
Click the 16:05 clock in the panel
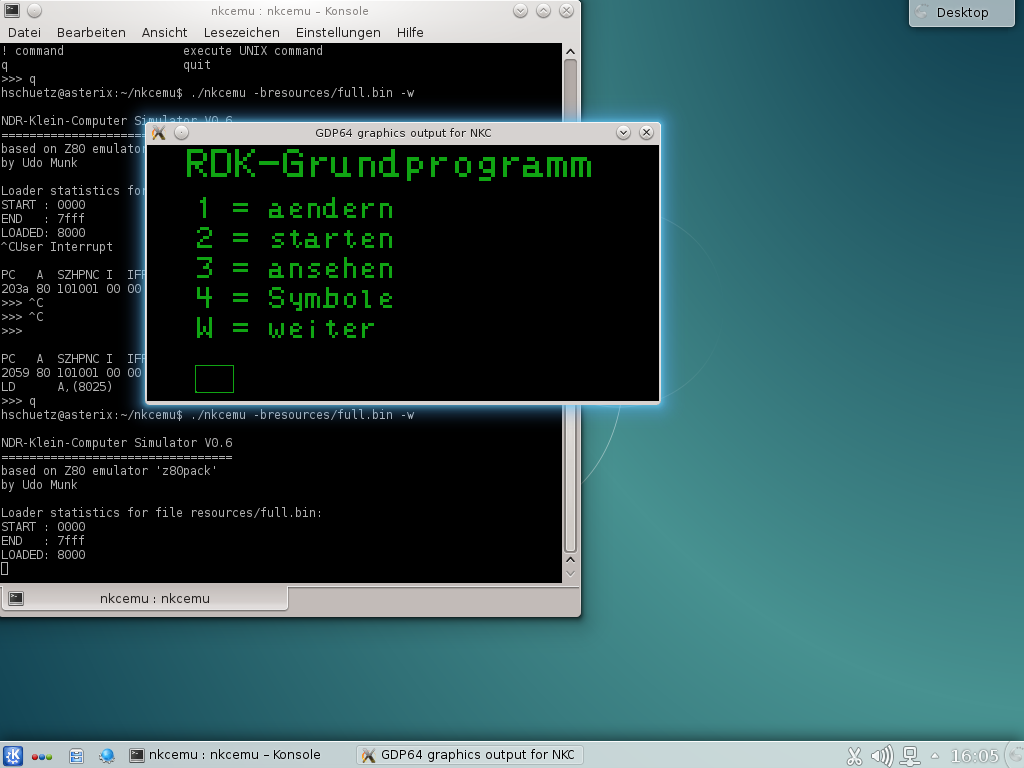[x=974, y=756]
